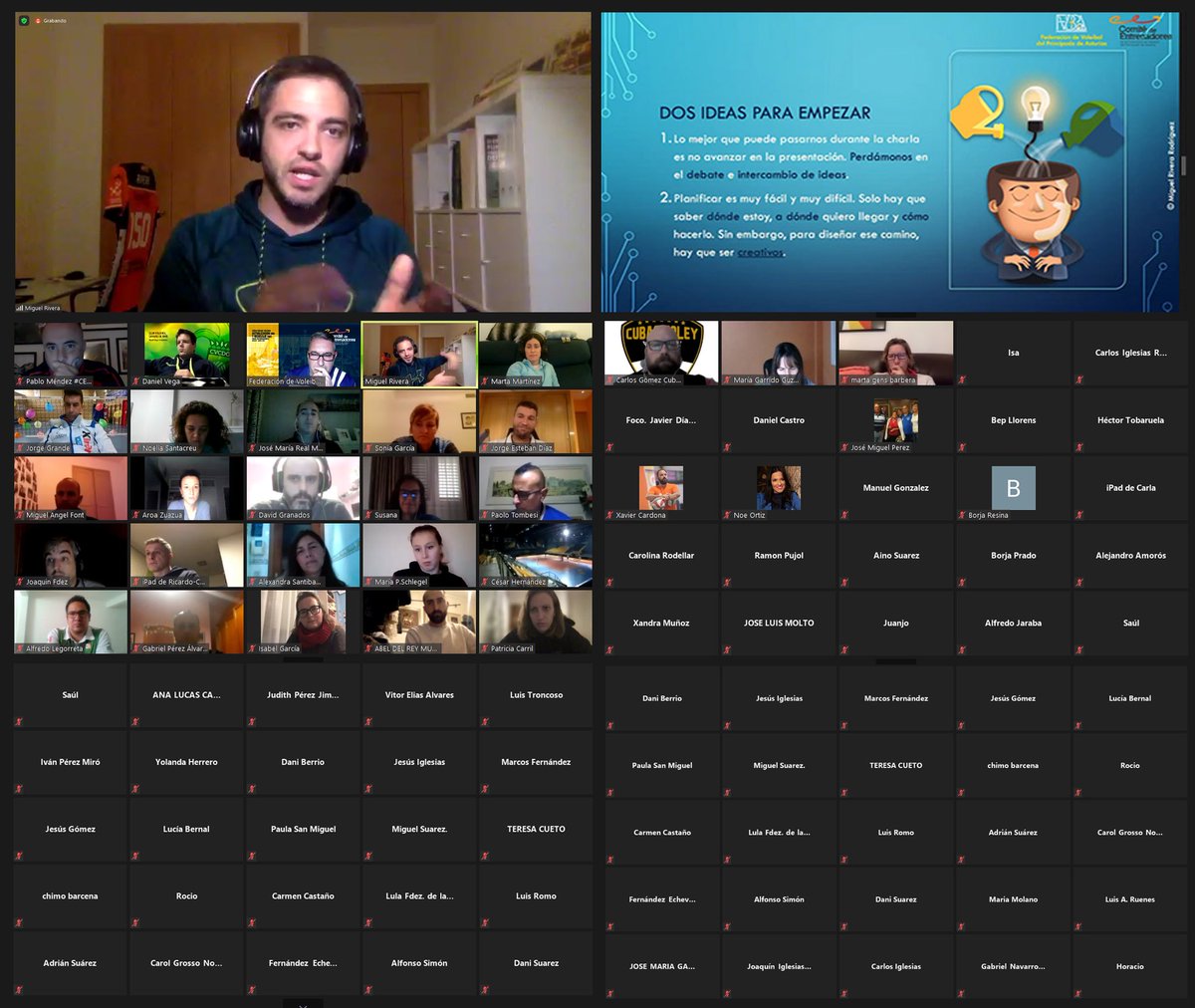
Task: Click participant name 'Foco. Javier Dia...'
Action: (661, 420)
